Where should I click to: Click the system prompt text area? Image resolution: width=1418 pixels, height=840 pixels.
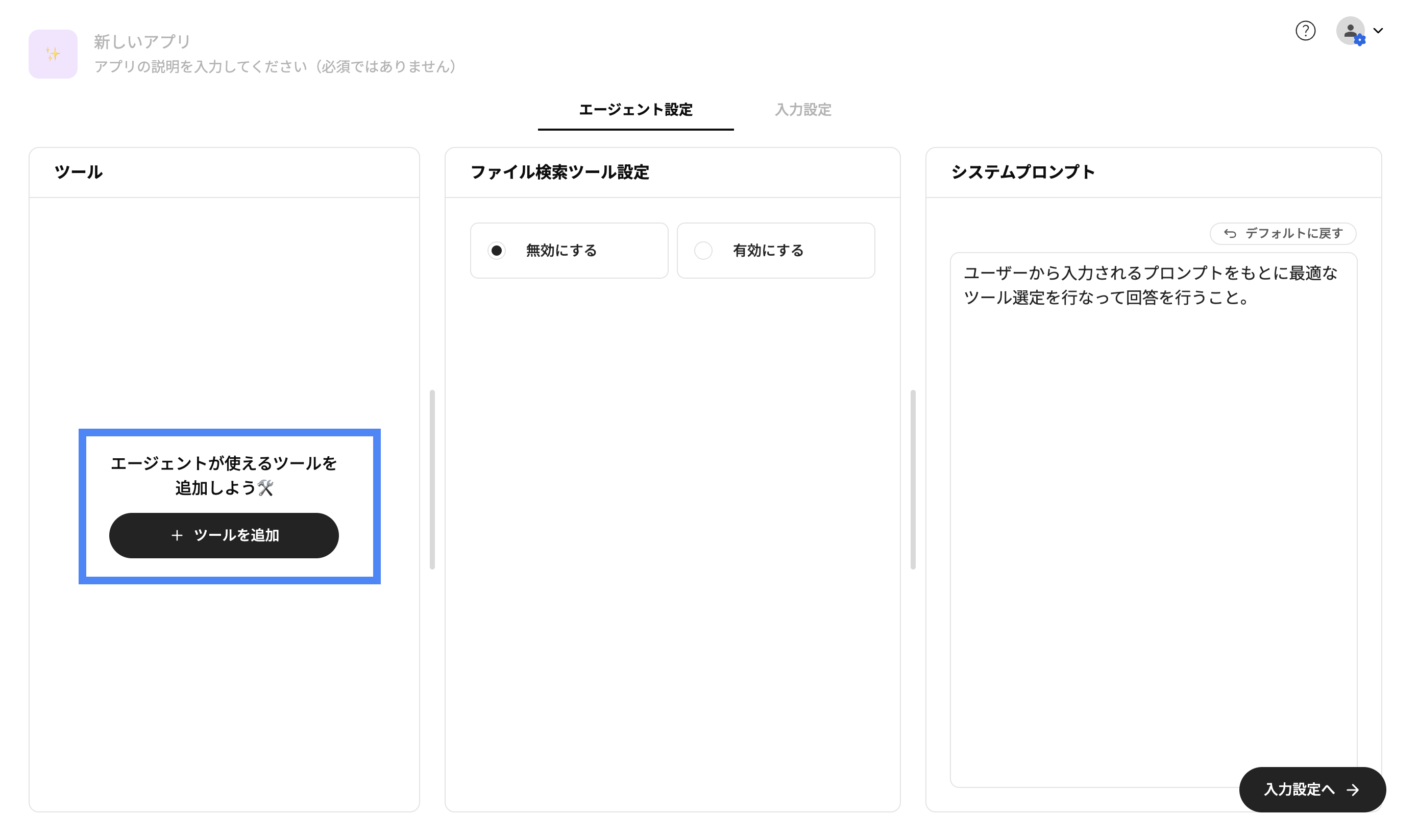pos(1153,509)
